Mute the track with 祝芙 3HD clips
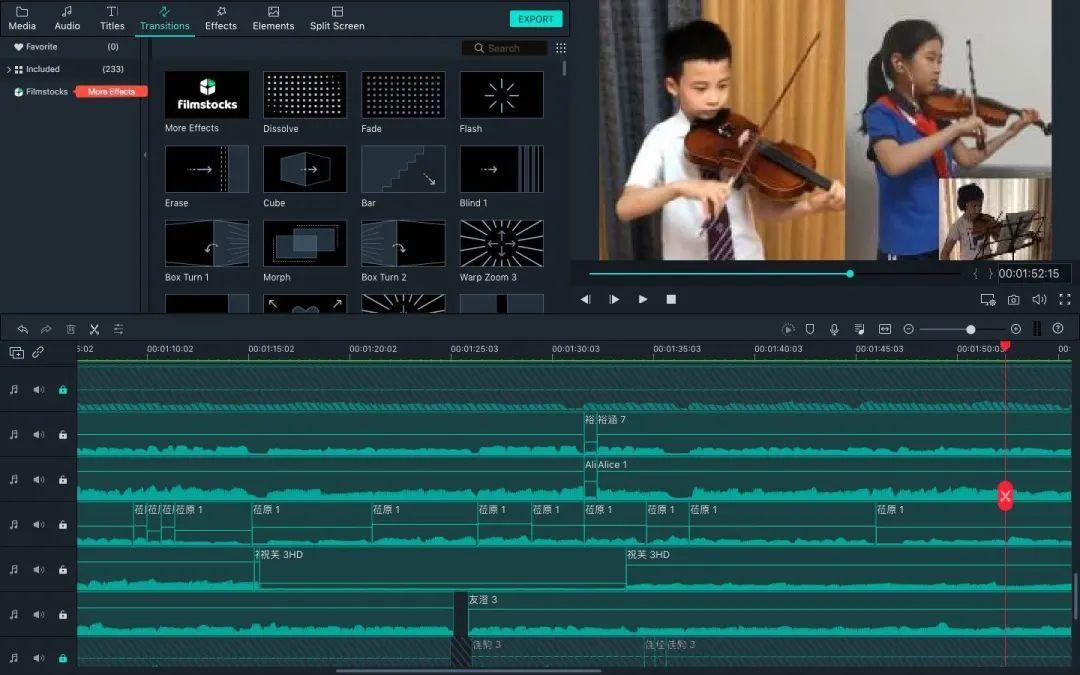Screen dimensions: 1080x675 (x=39, y=570)
